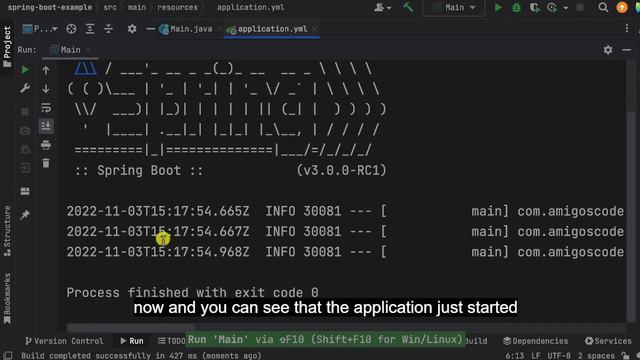Screen dimensions: 640x360
Task: Open Bookmarks sidebar tool window
Action: (x=7, y=299)
